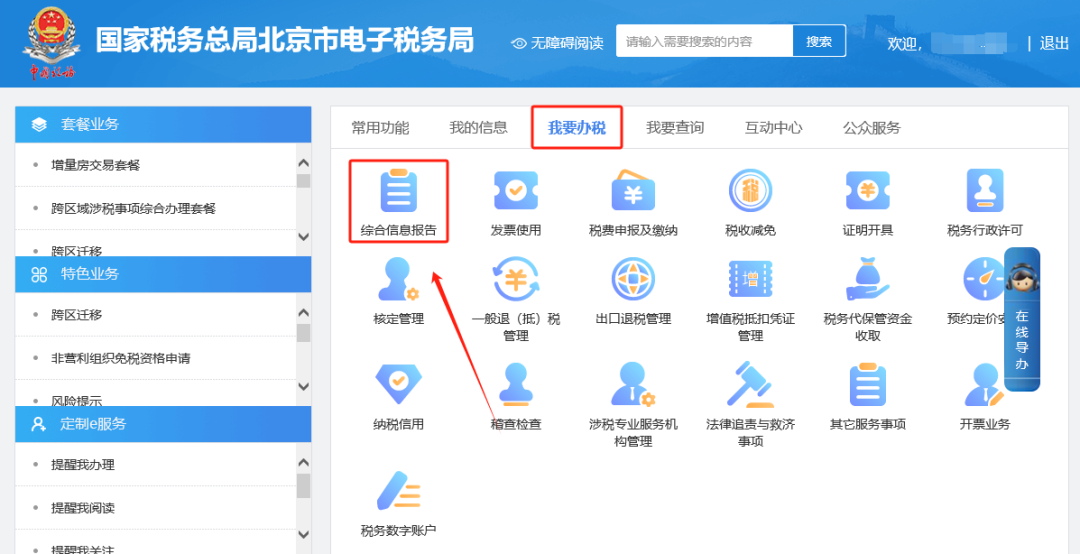The height and width of the screenshot is (554, 1080).
Task: Click down arrow in 特色业务 list
Action: [x=303, y=386]
